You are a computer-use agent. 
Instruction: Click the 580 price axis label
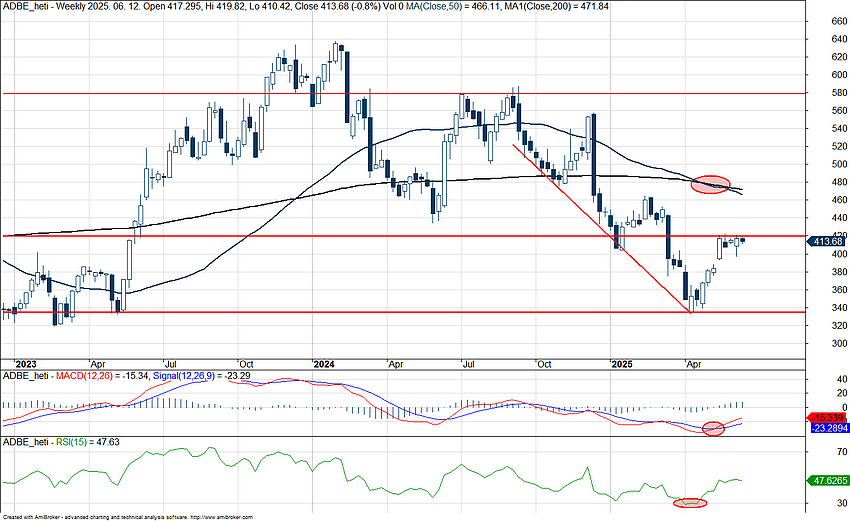pos(839,93)
